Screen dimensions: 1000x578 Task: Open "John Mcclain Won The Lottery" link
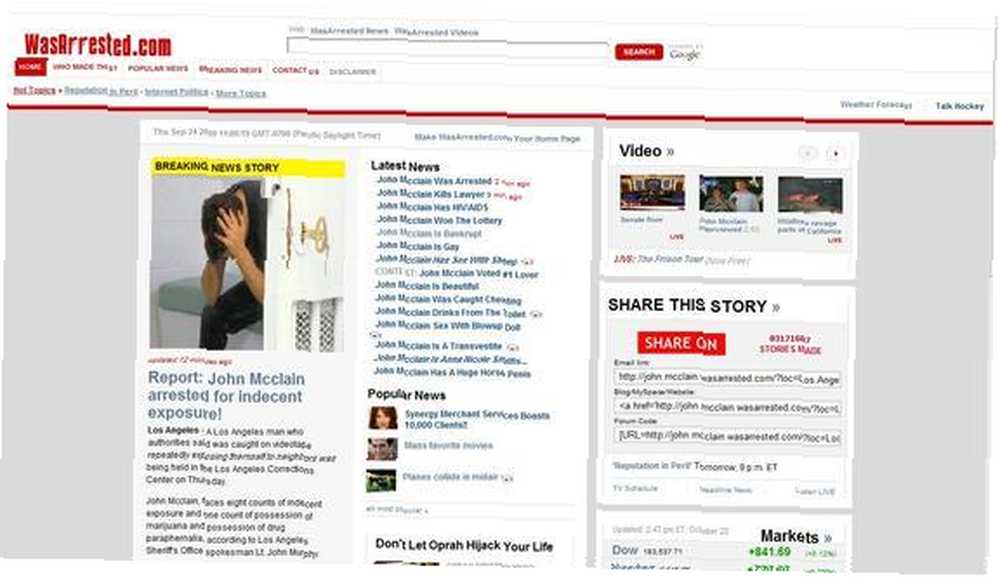pyautogui.click(x=439, y=220)
